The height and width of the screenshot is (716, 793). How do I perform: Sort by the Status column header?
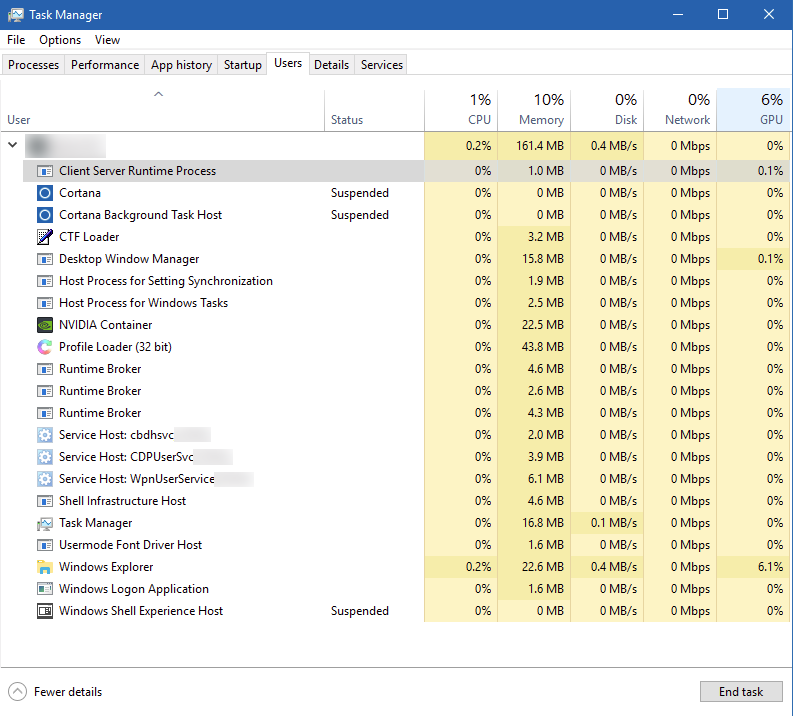[x=374, y=110]
